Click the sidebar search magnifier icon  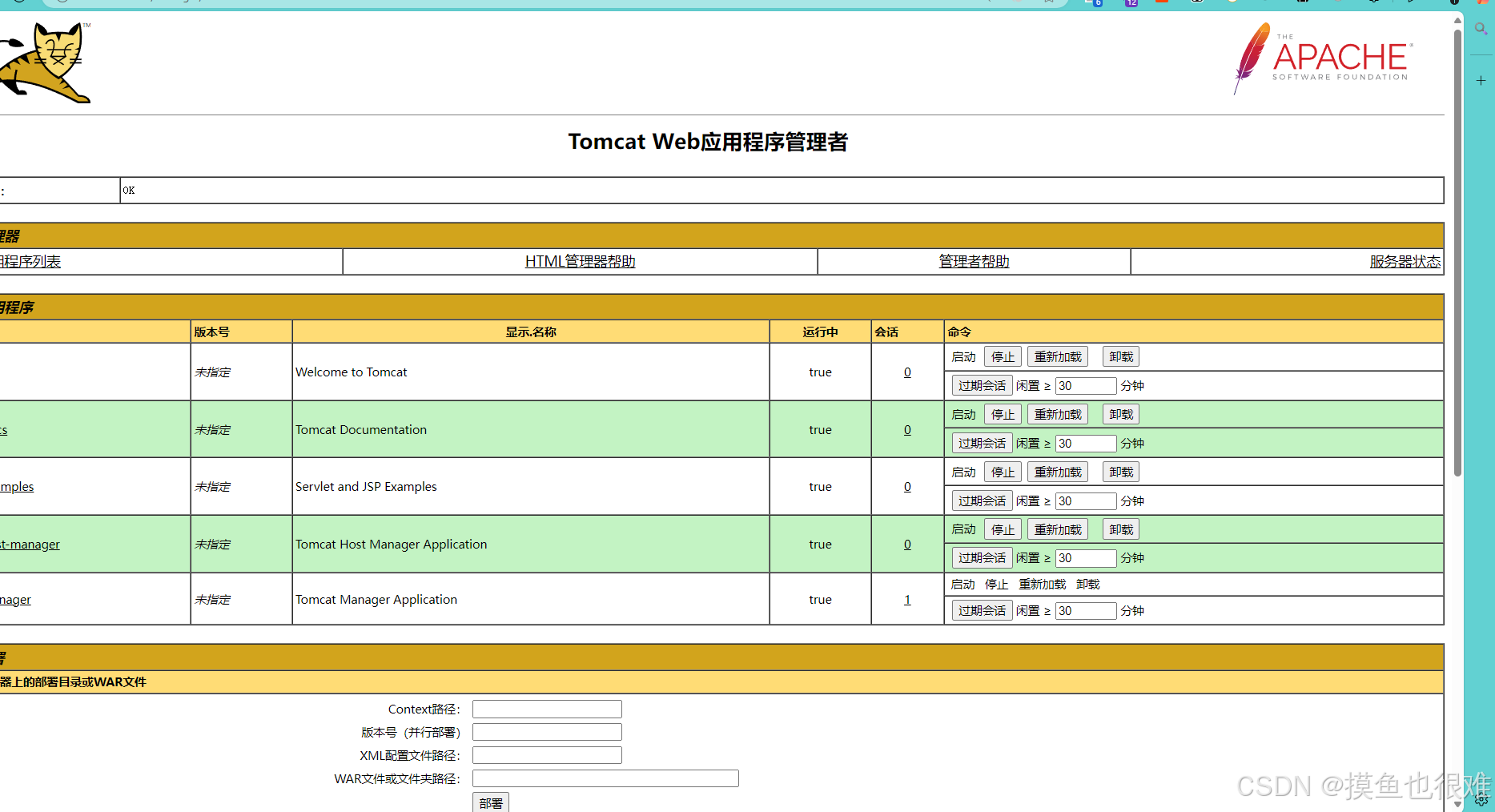coord(1481,29)
